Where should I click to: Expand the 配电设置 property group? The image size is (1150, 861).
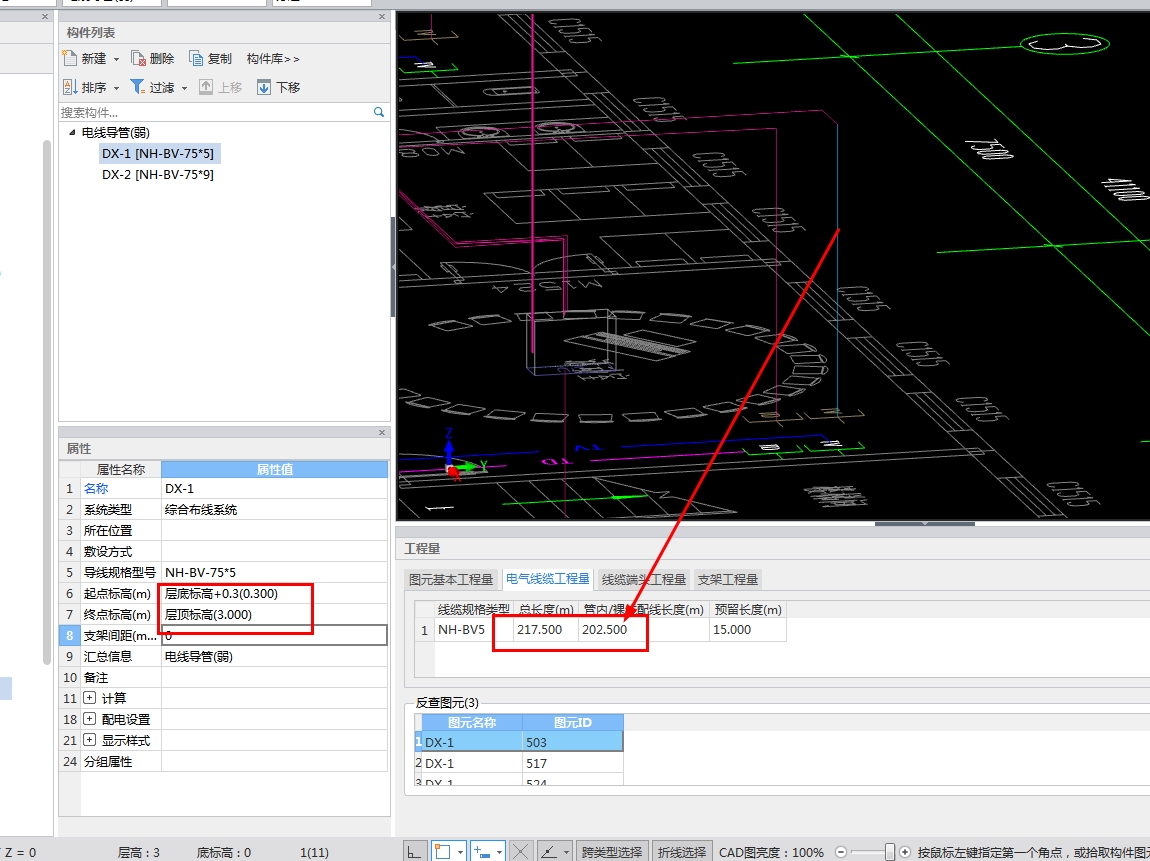(x=89, y=719)
